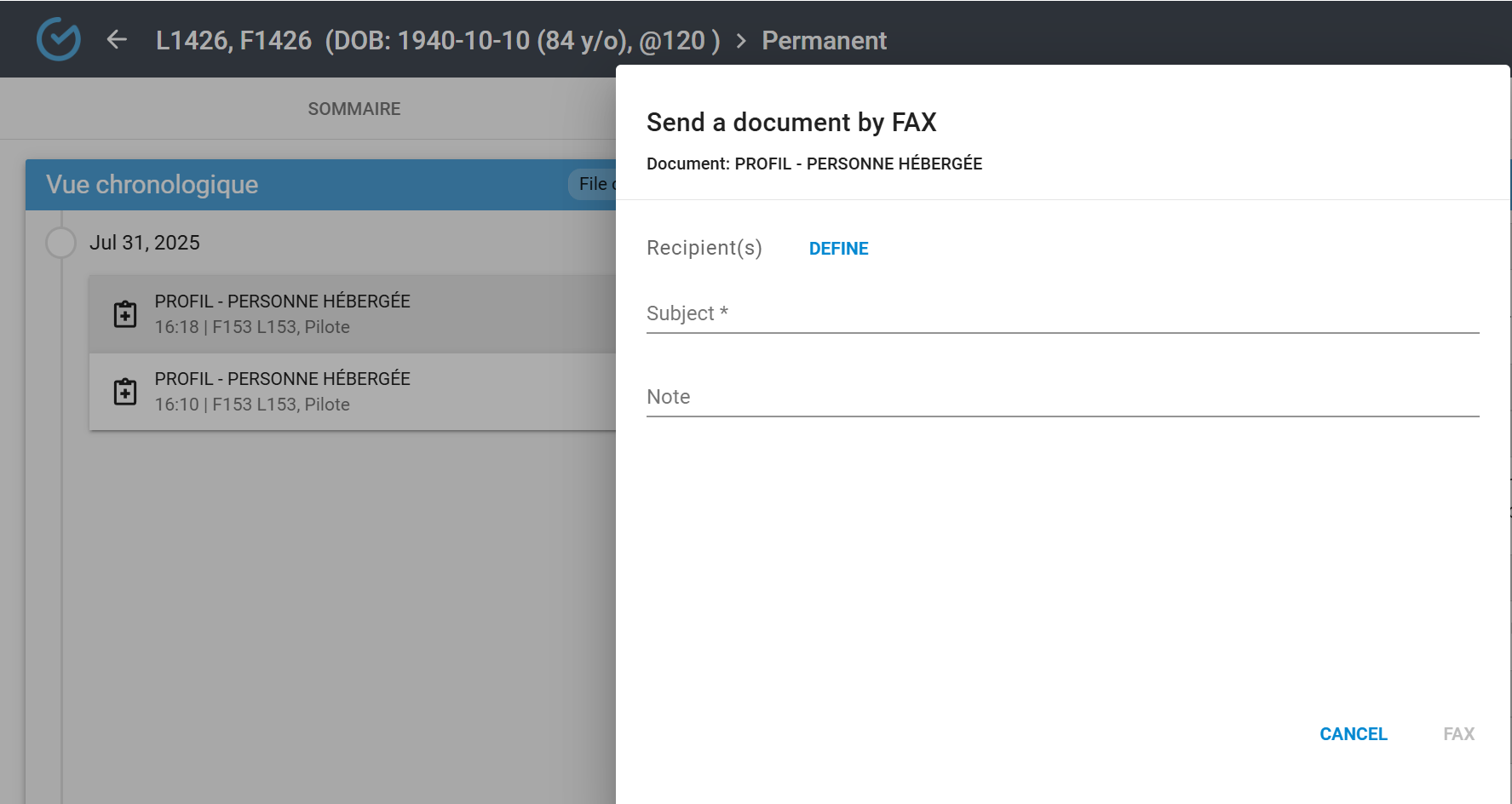Screen dimensions: 1512x804
Task: Click the Send a document by FAX title
Action: pyautogui.click(x=790, y=123)
